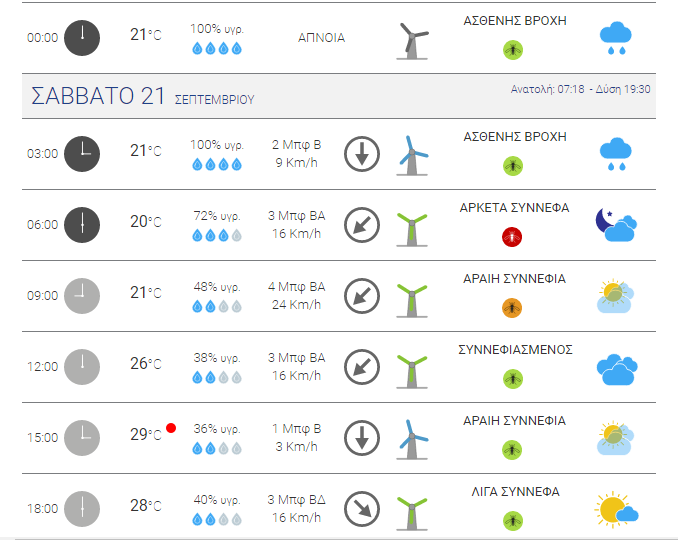Click the ΑΠΝΟΙΑ wind label
This screenshot has width=678, height=540.
321,38
